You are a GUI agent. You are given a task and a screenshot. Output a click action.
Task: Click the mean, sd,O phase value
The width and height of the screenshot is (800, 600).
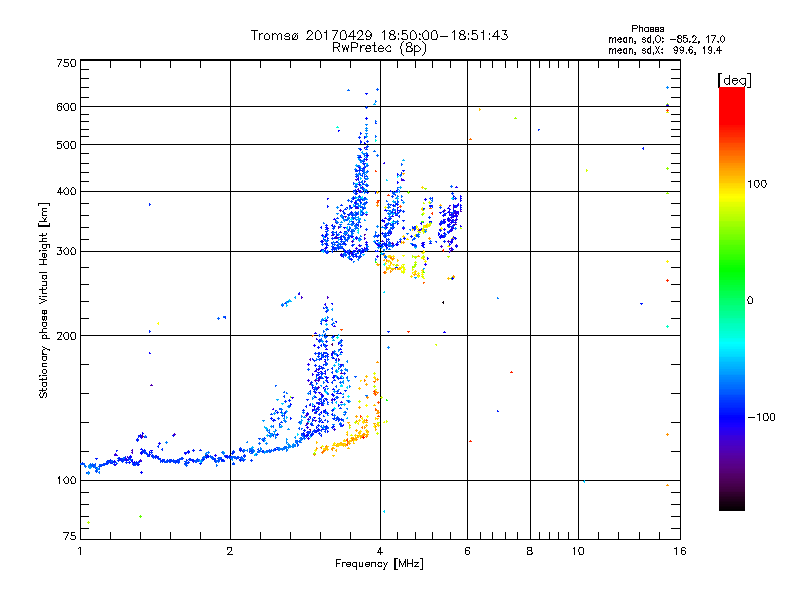click(x=666, y=39)
